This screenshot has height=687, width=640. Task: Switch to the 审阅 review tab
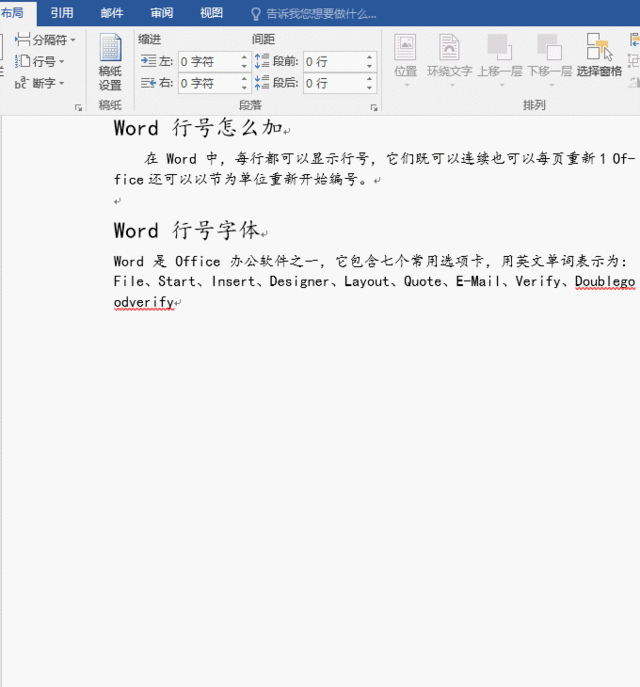click(161, 13)
